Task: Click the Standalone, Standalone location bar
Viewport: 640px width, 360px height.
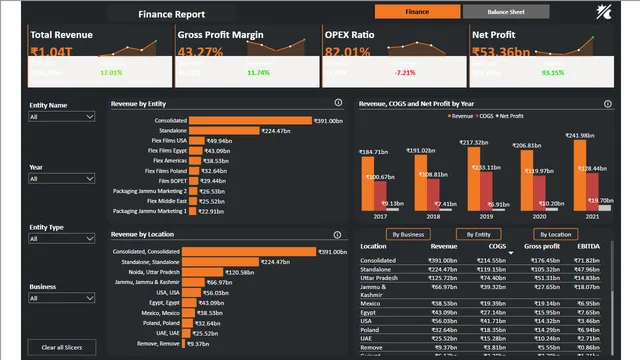Action: click(x=220, y=262)
